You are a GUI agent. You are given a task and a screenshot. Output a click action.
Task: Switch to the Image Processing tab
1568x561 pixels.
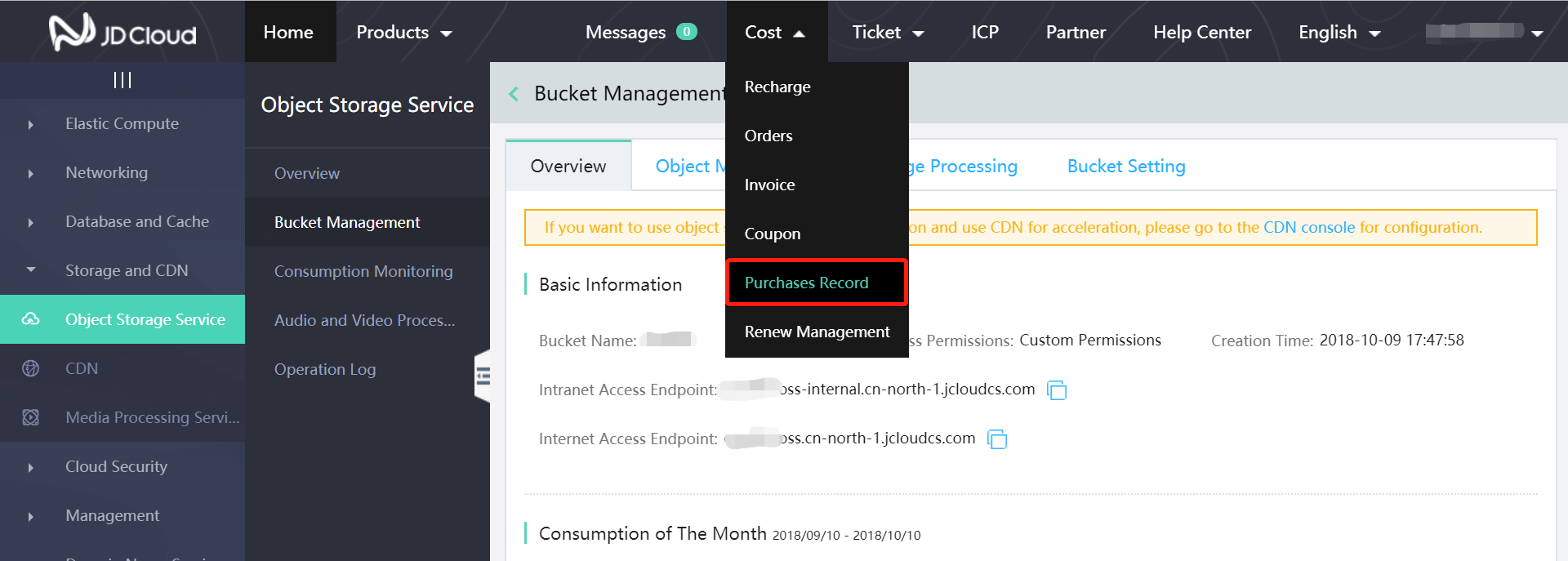964,166
